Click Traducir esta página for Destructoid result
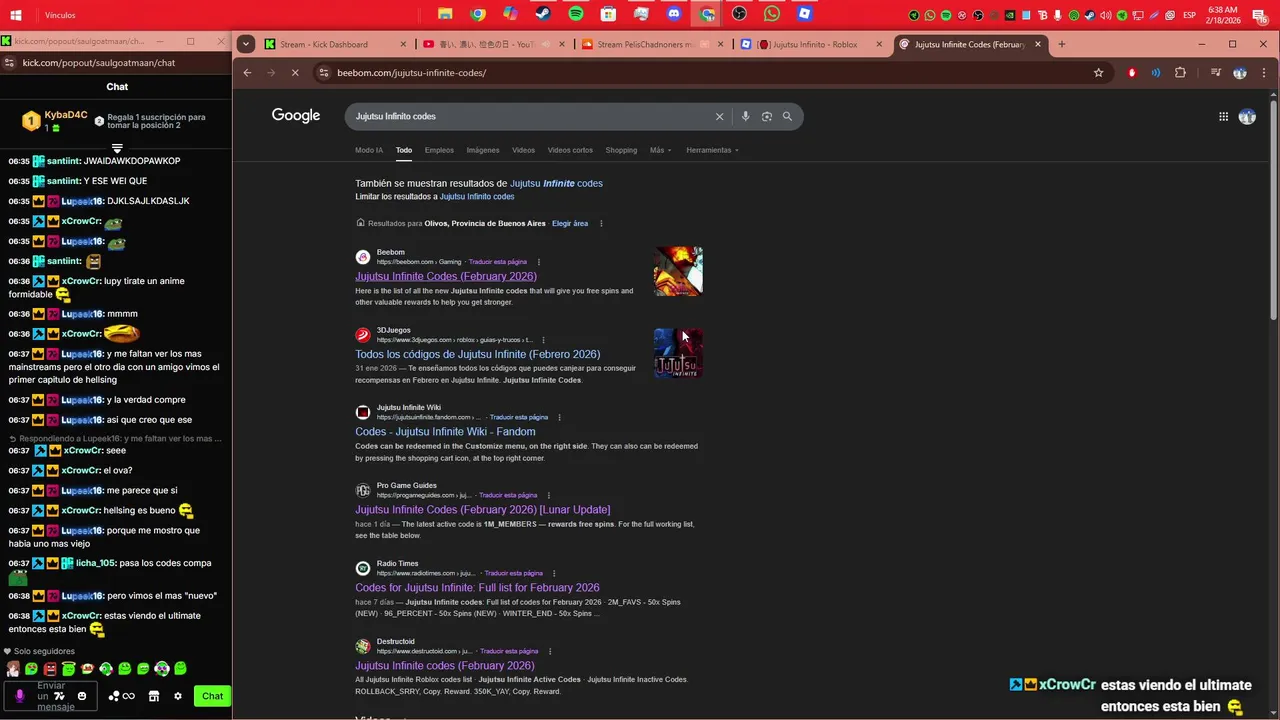The image size is (1280, 720). (x=509, y=651)
